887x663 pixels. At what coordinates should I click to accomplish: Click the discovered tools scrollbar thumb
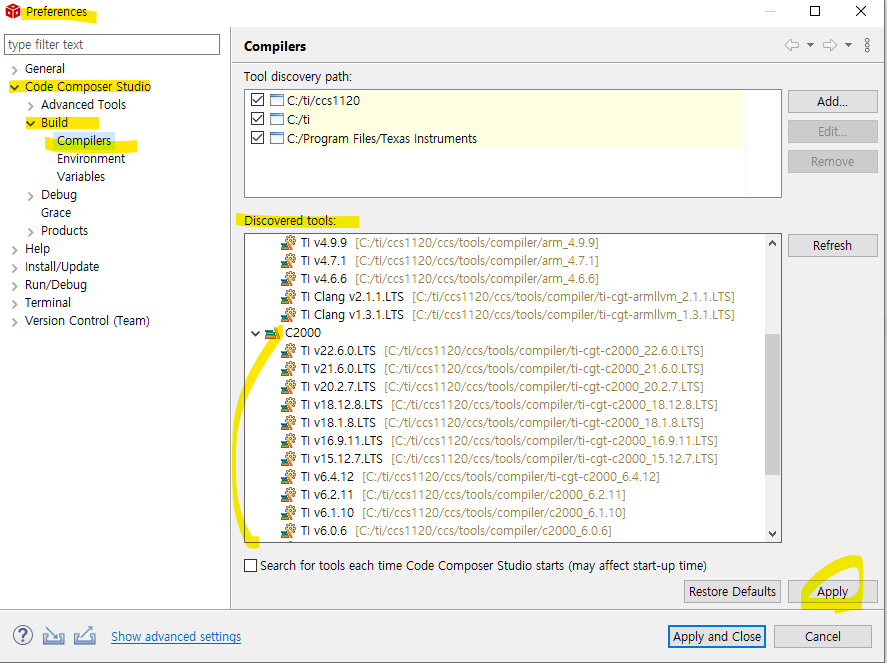tap(772, 404)
